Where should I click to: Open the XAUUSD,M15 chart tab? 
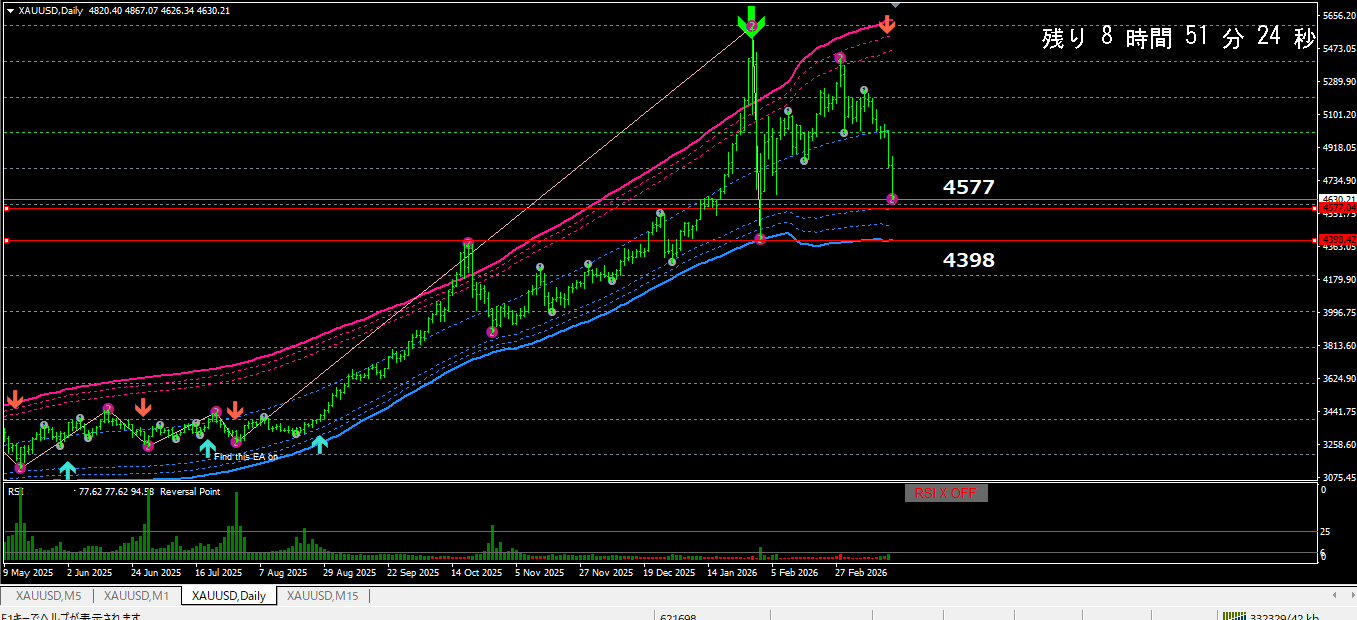coord(322,596)
